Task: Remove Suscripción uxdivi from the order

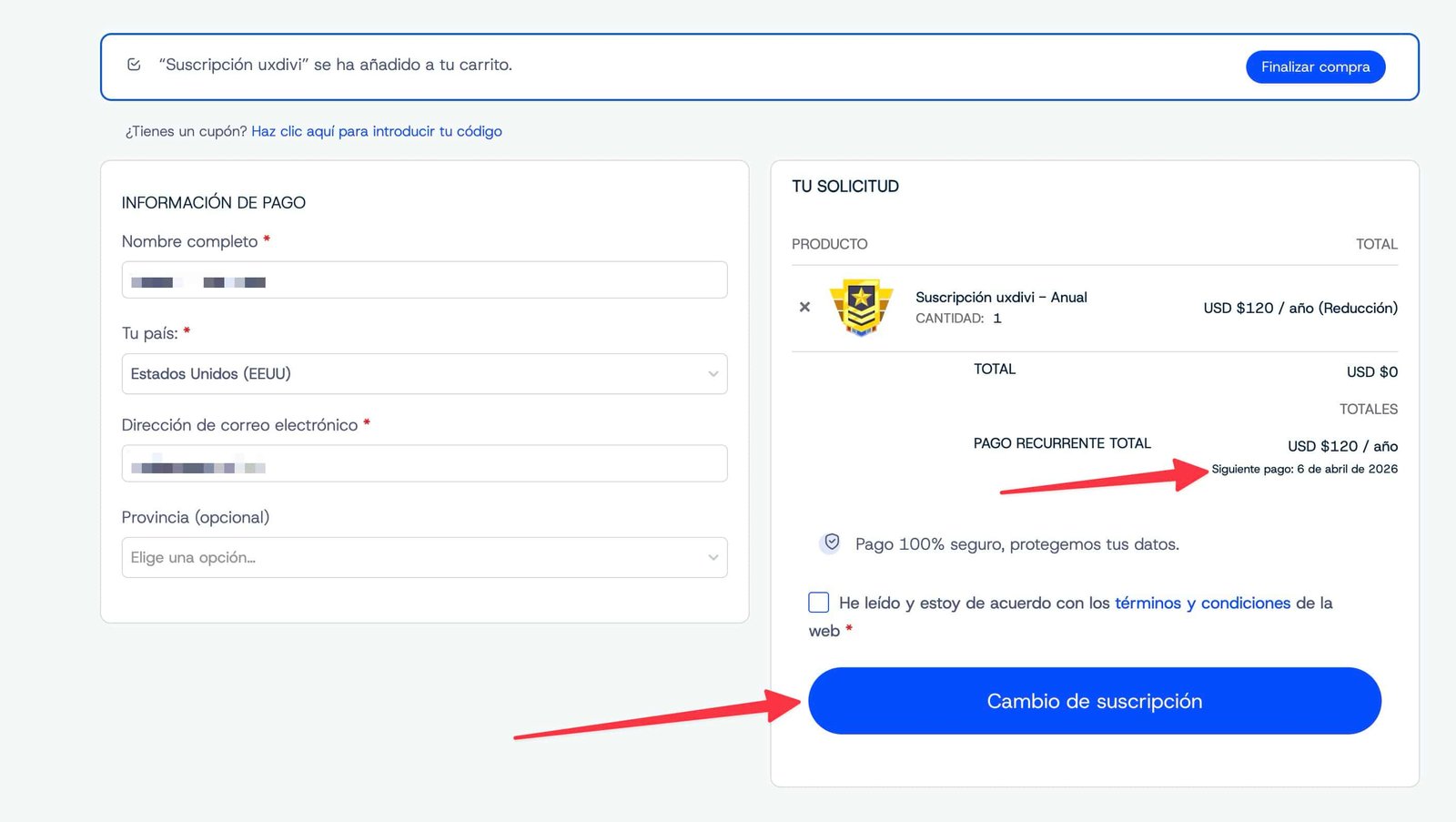Action: [x=804, y=308]
